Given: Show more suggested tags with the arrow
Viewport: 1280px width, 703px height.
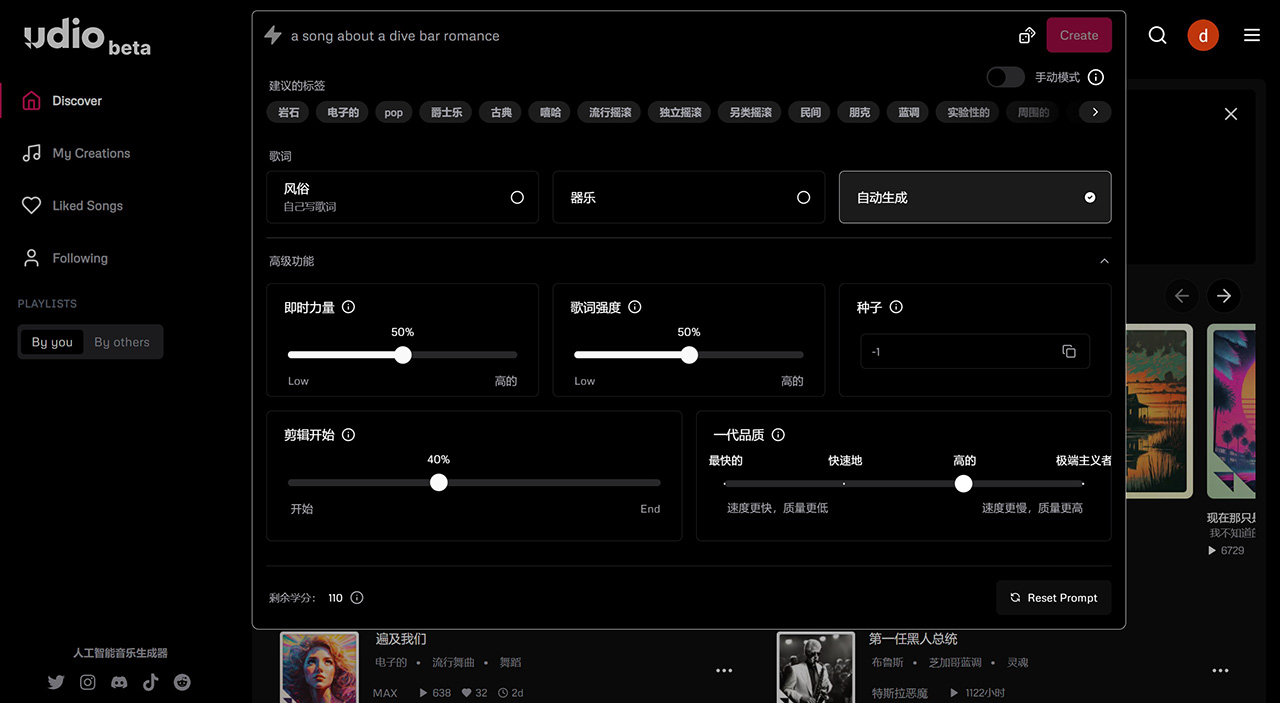Looking at the screenshot, I should click(1094, 111).
